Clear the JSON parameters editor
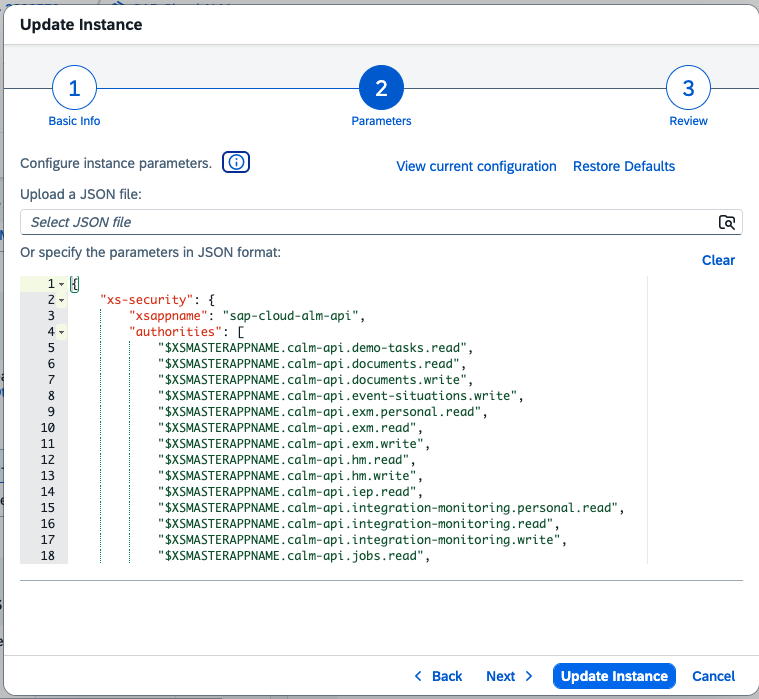Viewport: 759px width, 699px height. pyautogui.click(x=718, y=260)
